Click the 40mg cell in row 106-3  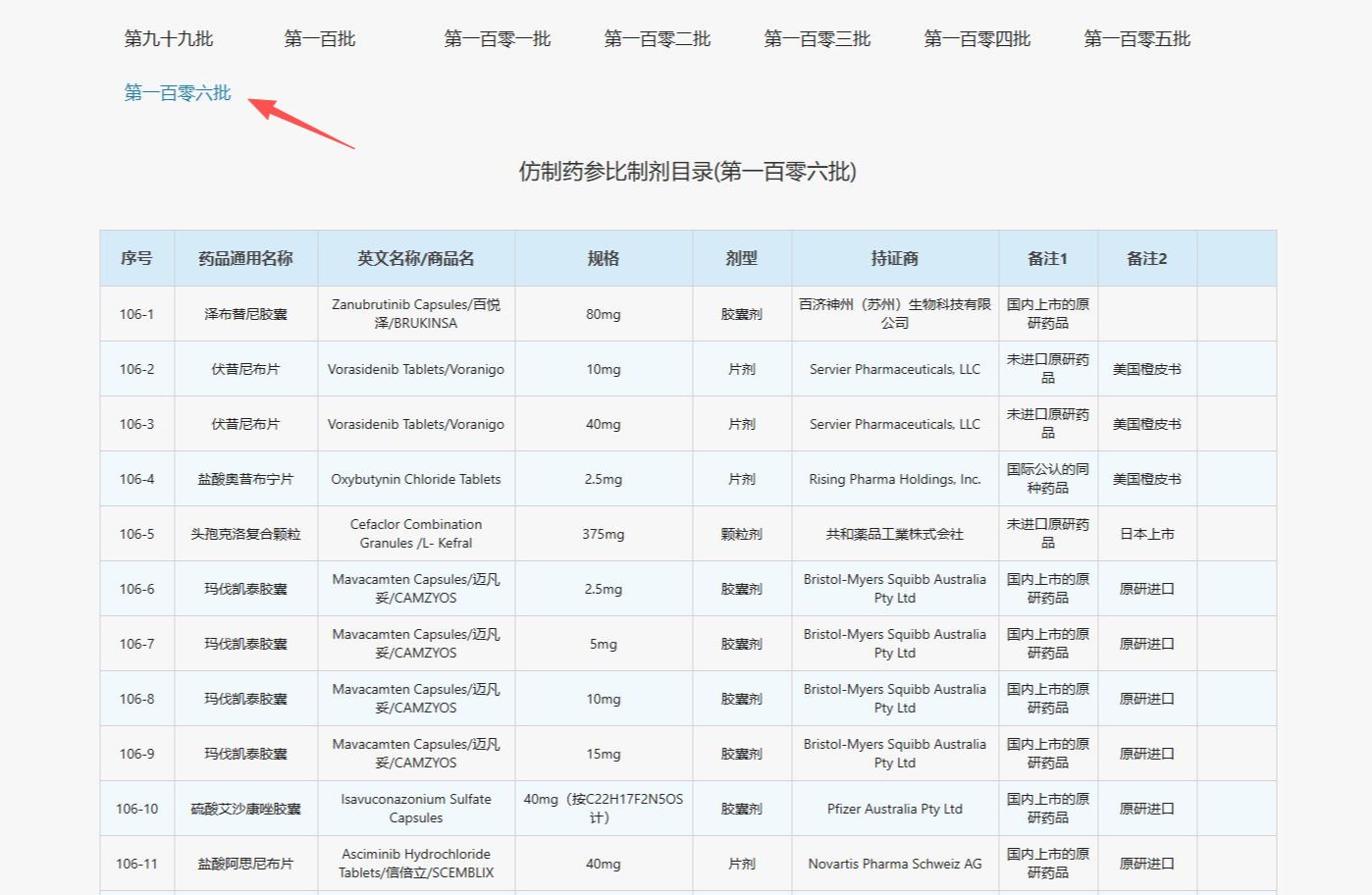click(604, 424)
